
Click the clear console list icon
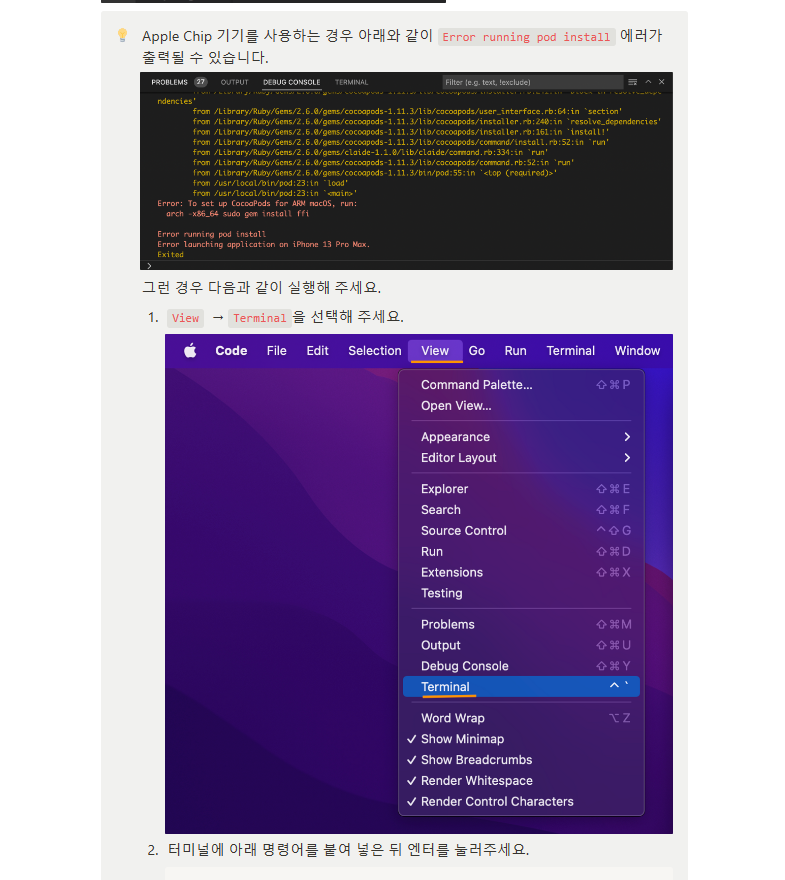coord(633,82)
